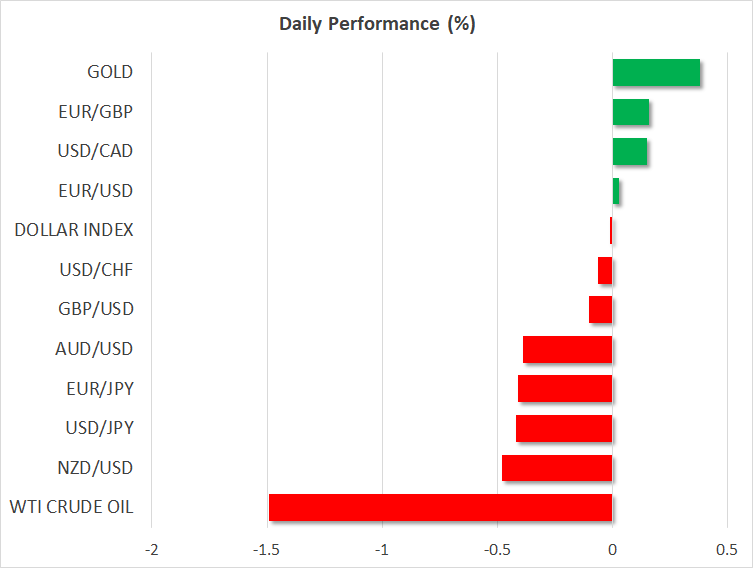Viewport: 753px width, 568px height.
Task: Click the -2 axis value
Action: 152,550
